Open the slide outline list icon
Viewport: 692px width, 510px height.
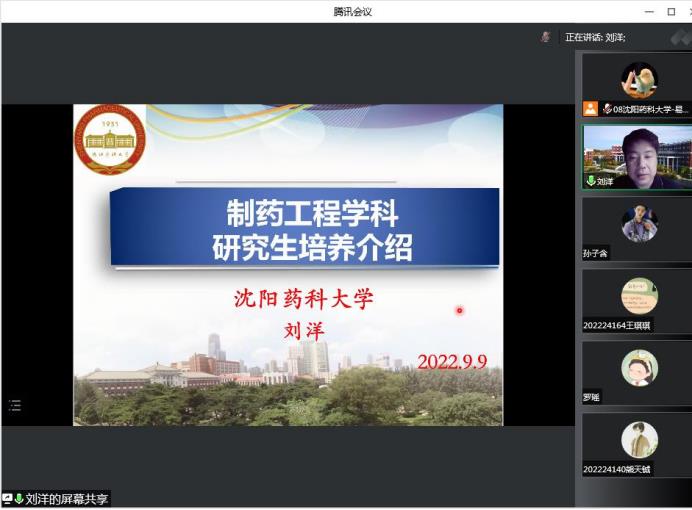[x=14, y=405]
